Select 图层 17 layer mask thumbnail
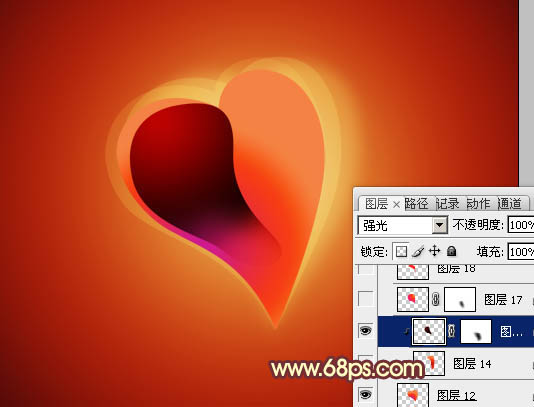 pyautogui.click(x=460, y=299)
